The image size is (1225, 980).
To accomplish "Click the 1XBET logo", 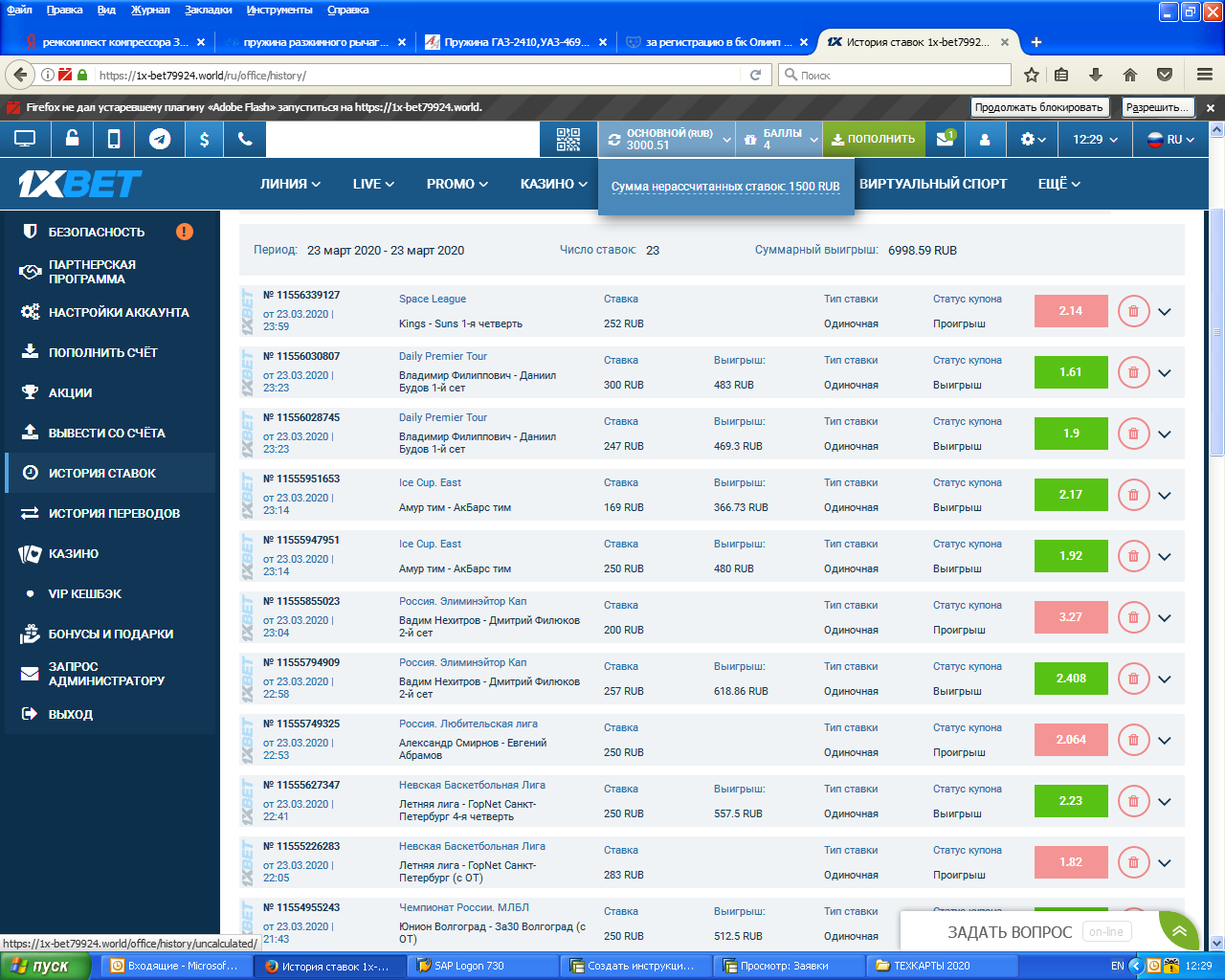I will pyautogui.click(x=80, y=184).
